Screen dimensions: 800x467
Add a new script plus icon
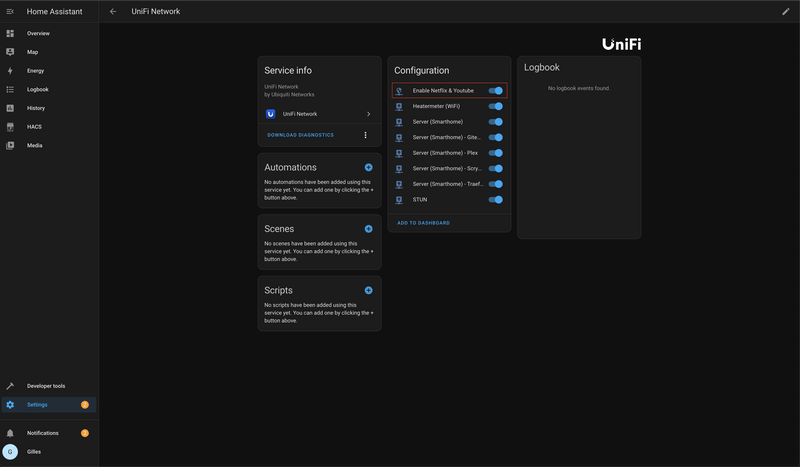(368, 290)
